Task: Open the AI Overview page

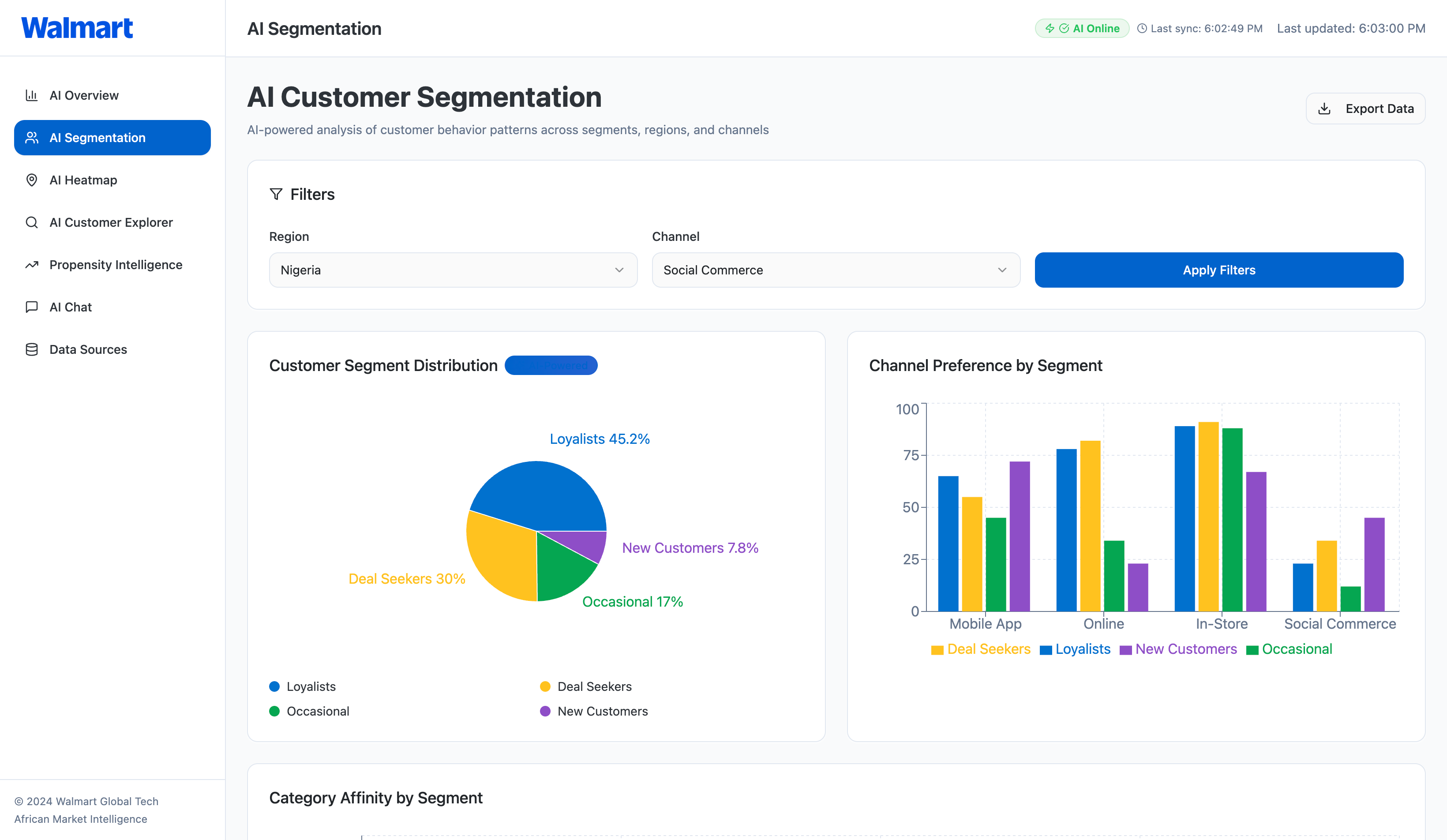Action: coord(112,95)
